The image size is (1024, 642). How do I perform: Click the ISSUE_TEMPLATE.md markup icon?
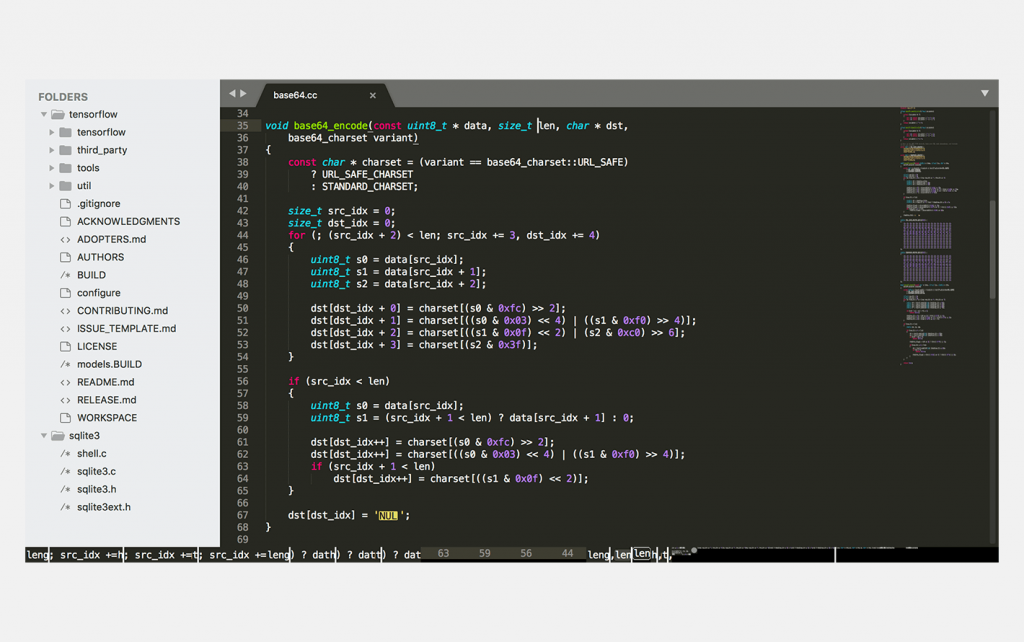(x=65, y=329)
